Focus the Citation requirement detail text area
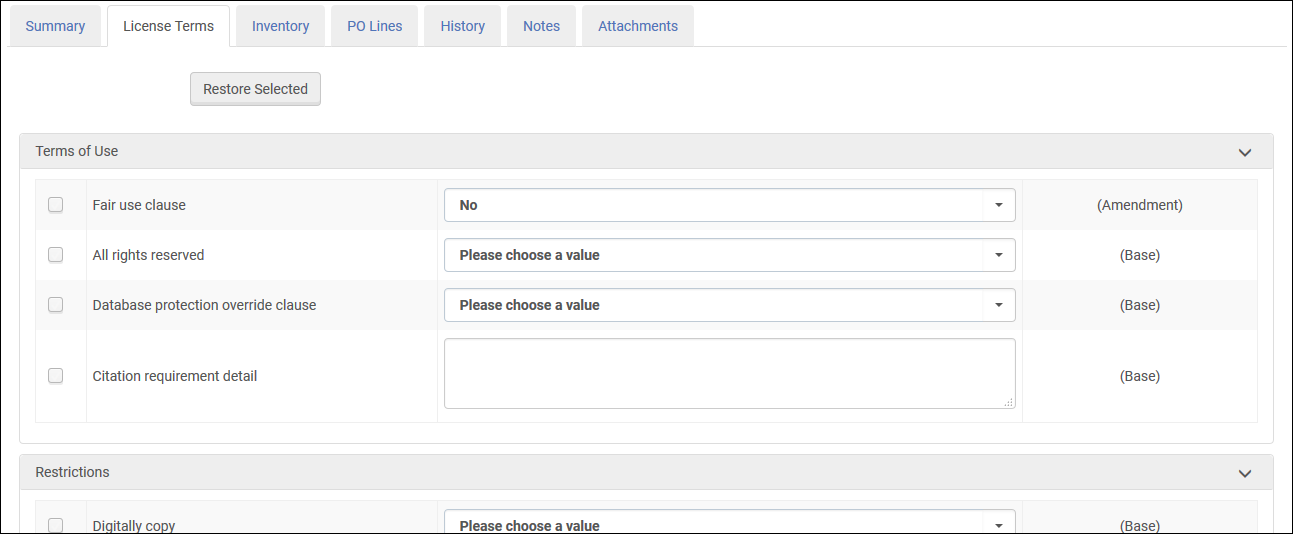1293x534 pixels. (x=730, y=373)
